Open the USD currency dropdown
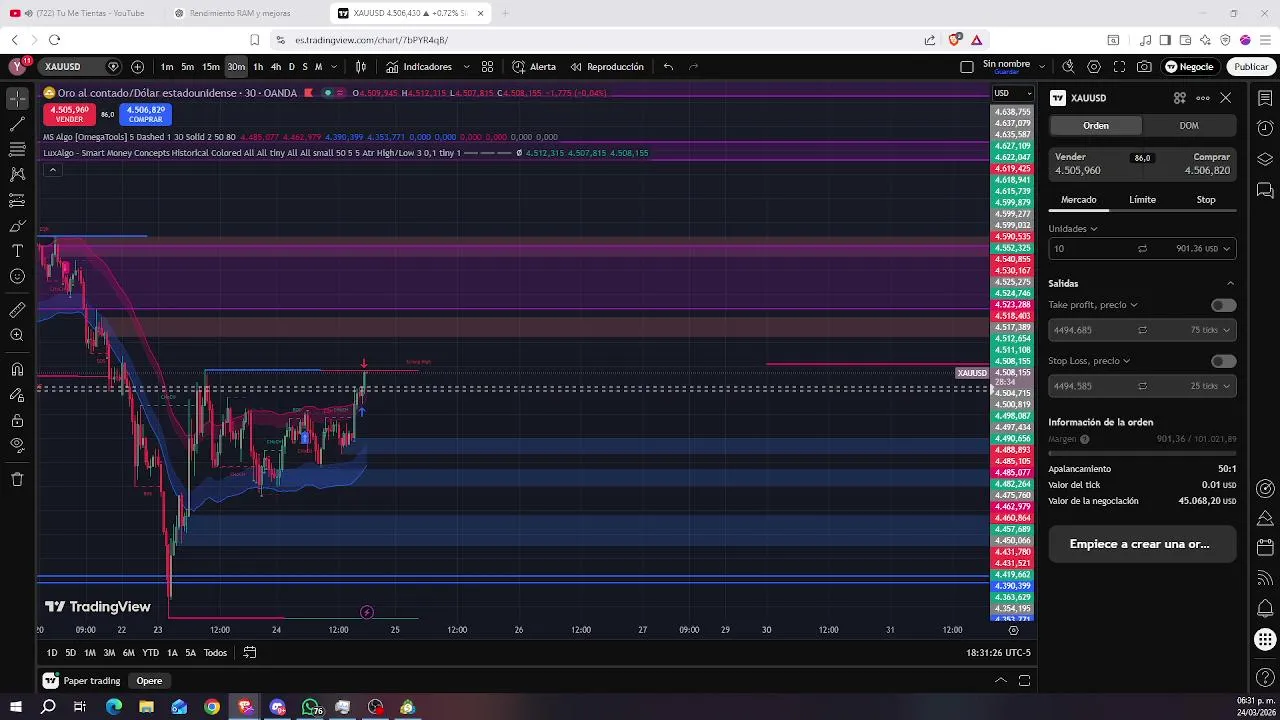Image resolution: width=1280 pixels, height=720 pixels. pyautogui.click(x=1013, y=93)
